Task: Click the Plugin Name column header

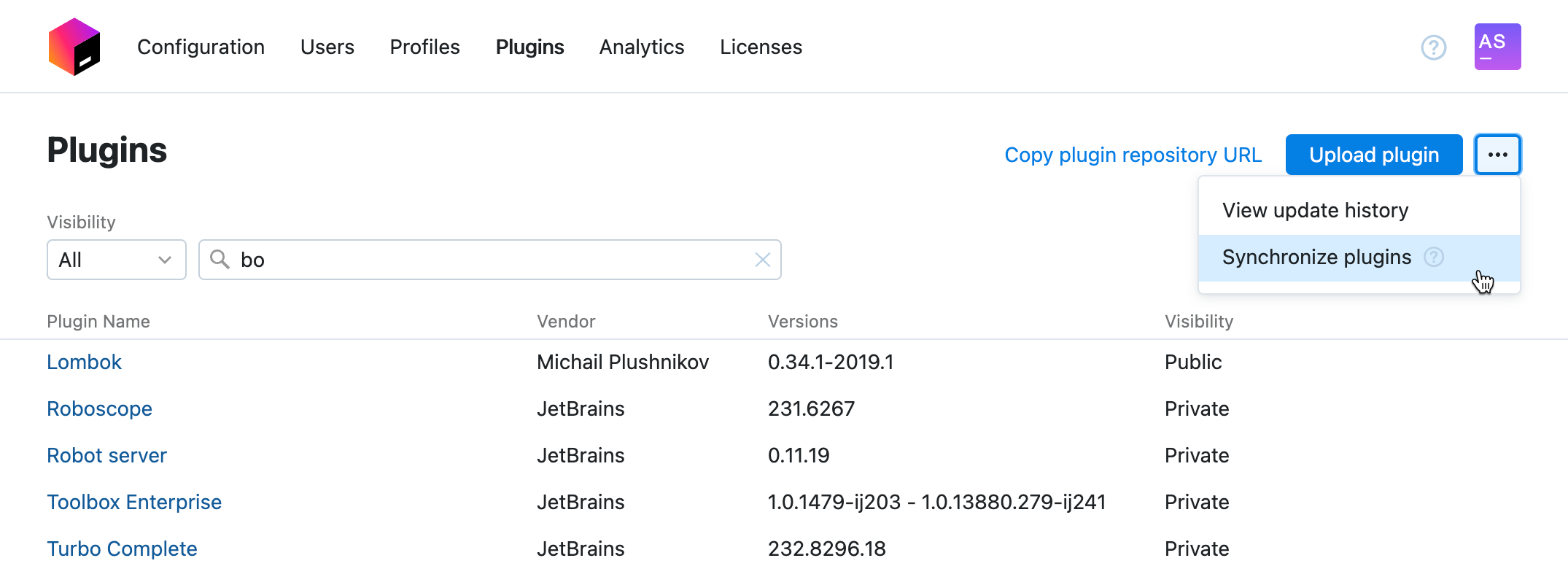Action: coord(98,321)
